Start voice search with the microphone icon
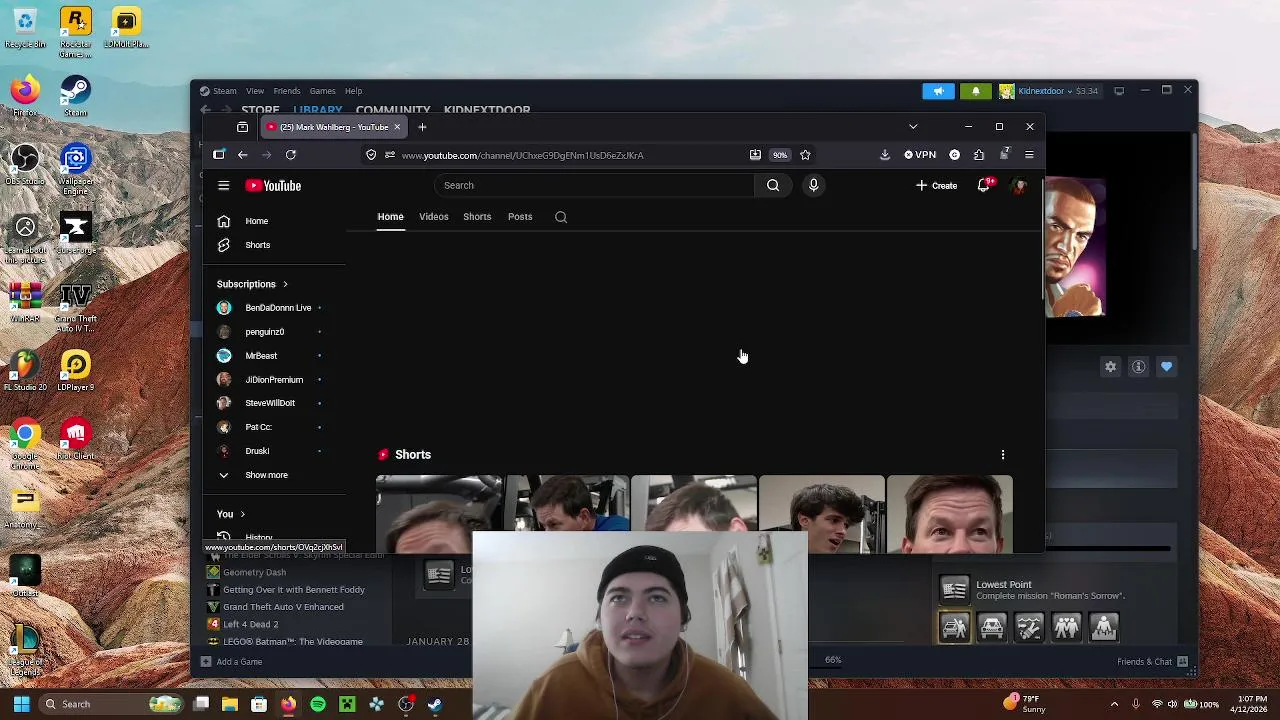1280x720 pixels. [x=813, y=185]
